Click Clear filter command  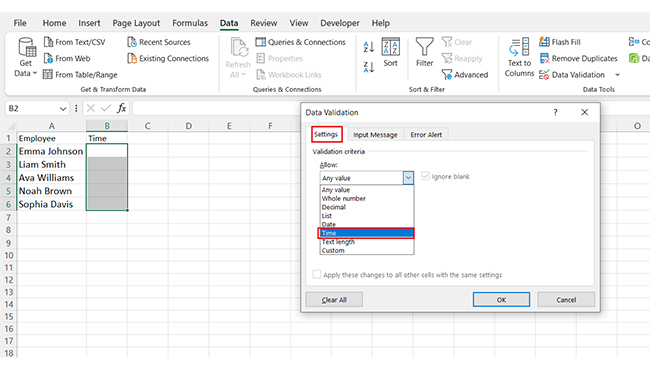(457, 42)
